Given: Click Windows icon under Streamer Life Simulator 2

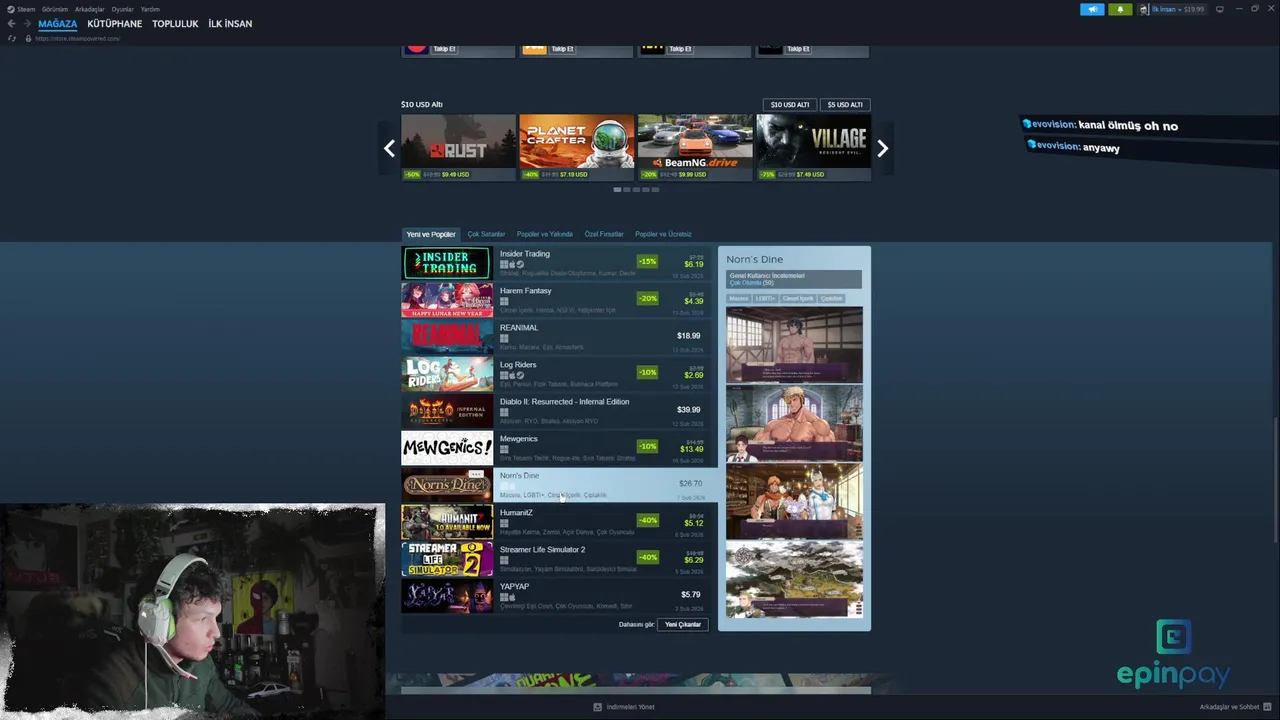Looking at the screenshot, I should click(x=504, y=560).
